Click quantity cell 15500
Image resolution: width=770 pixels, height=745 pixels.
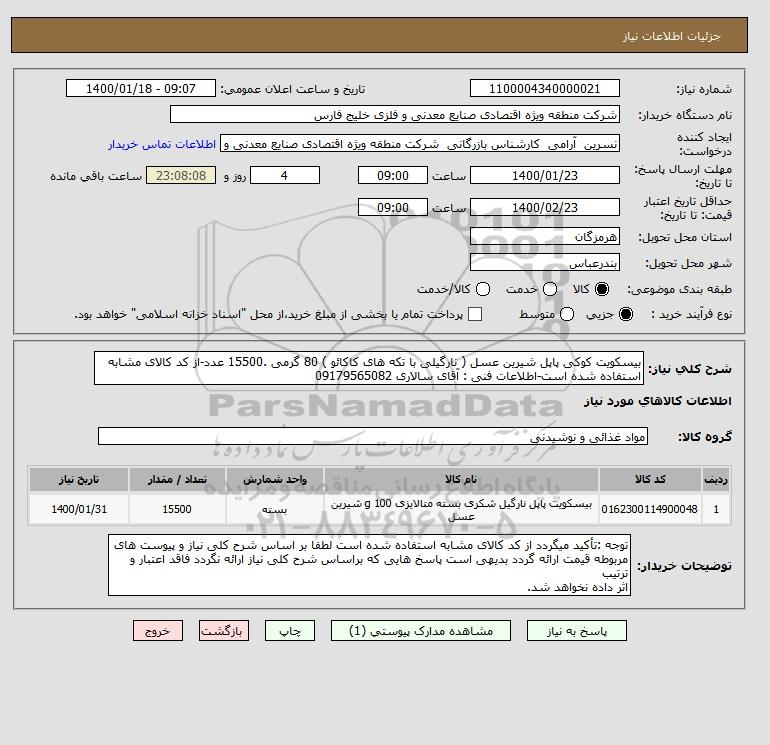point(177,510)
